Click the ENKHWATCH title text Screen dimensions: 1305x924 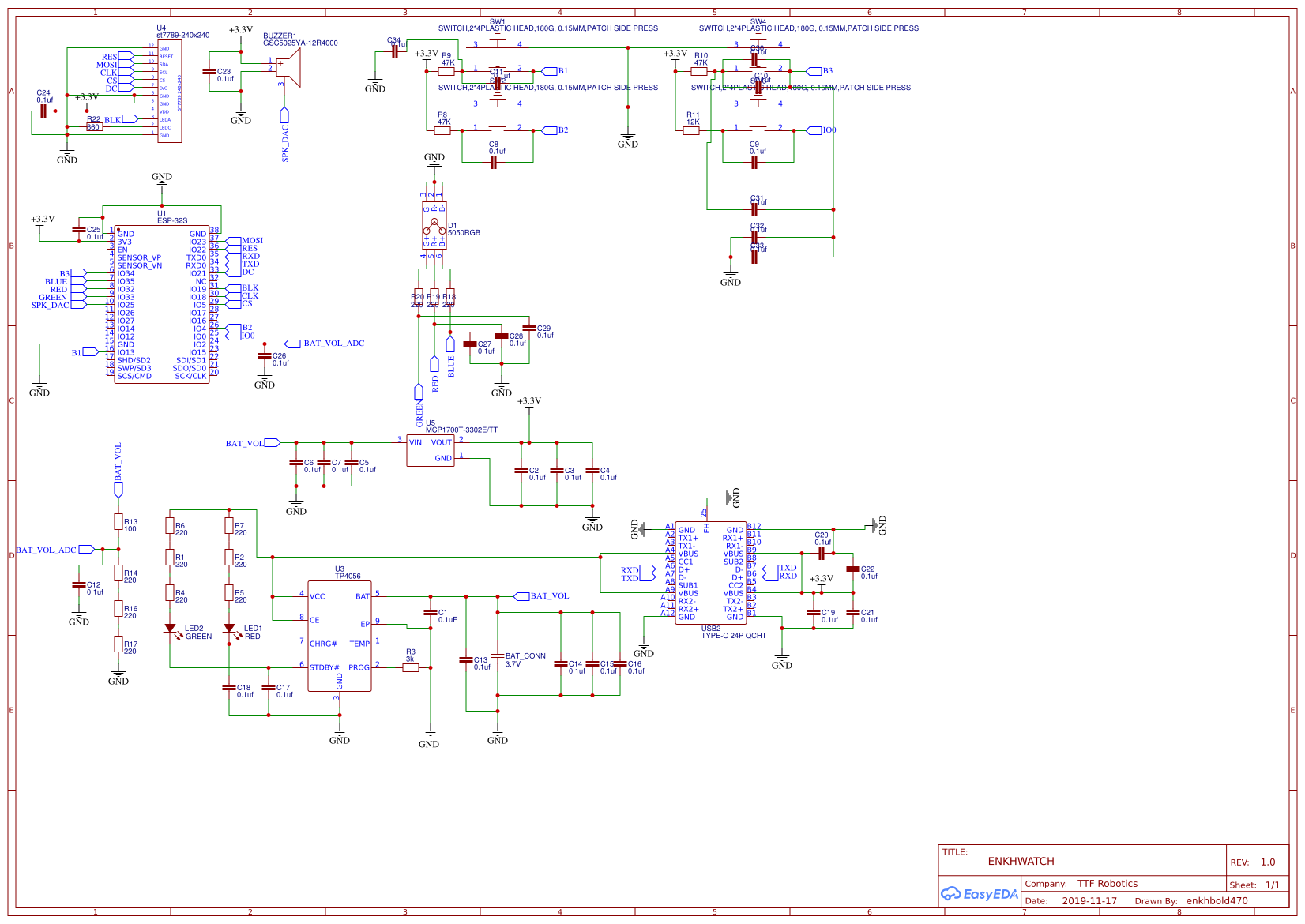[1021, 862]
